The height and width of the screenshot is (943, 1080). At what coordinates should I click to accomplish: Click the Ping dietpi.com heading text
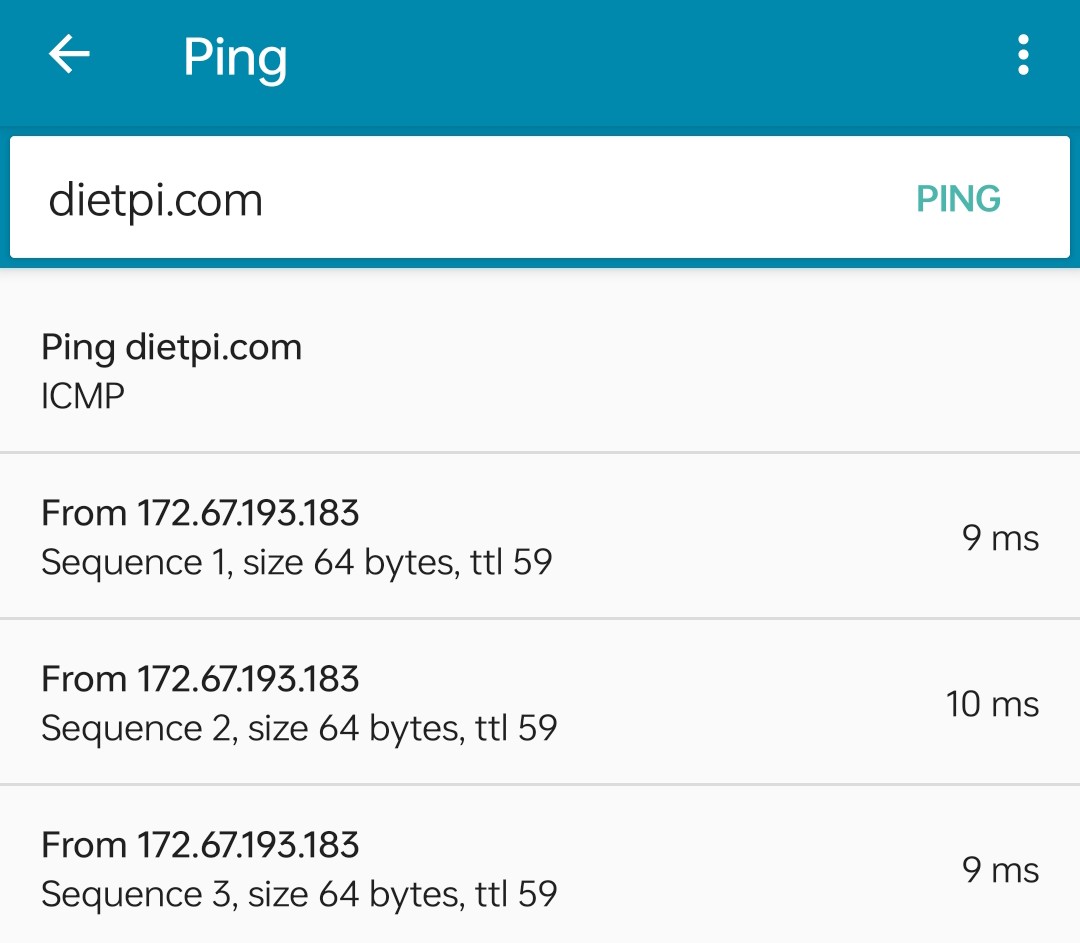(x=172, y=348)
